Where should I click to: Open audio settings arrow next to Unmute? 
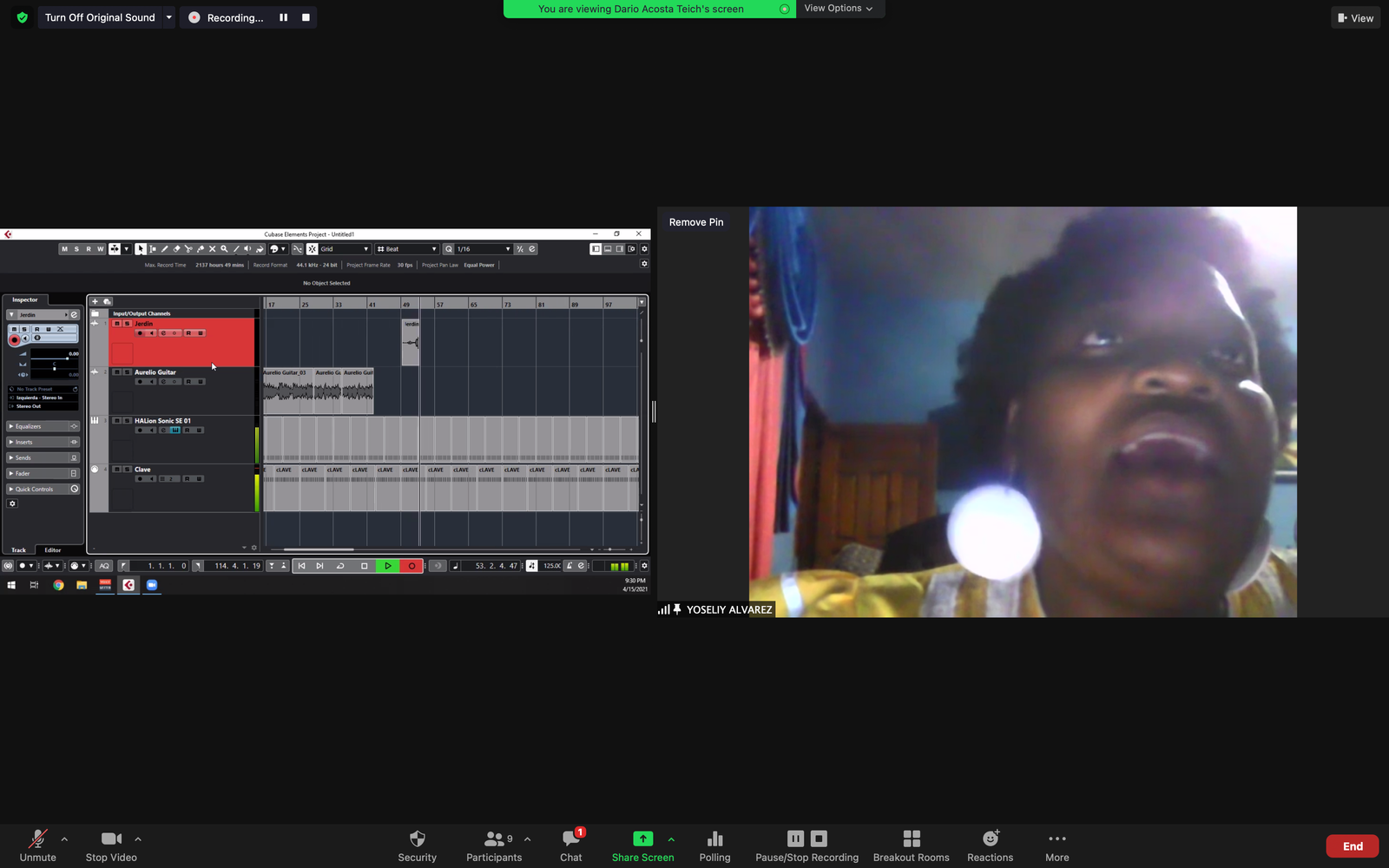pos(64,839)
